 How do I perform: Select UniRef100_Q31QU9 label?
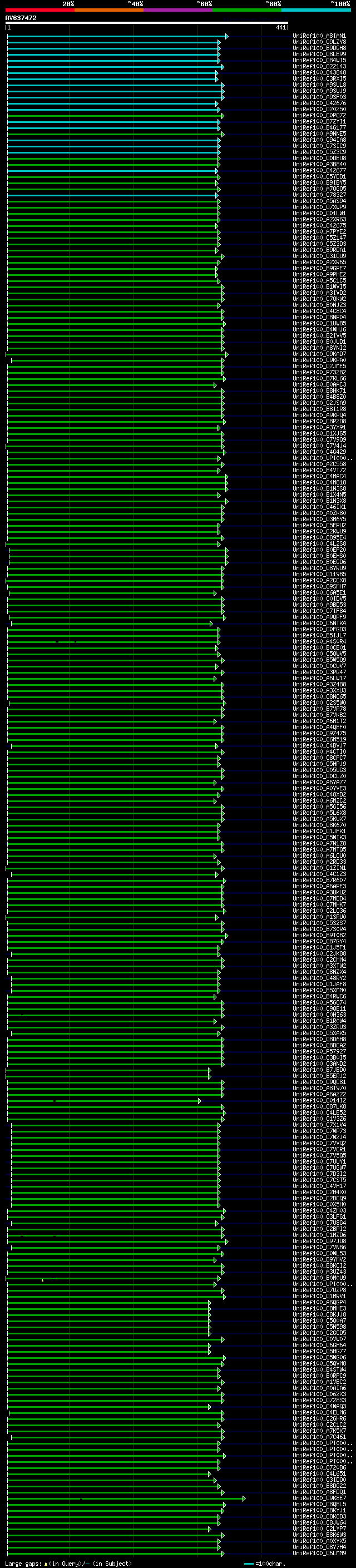[319, 256]
